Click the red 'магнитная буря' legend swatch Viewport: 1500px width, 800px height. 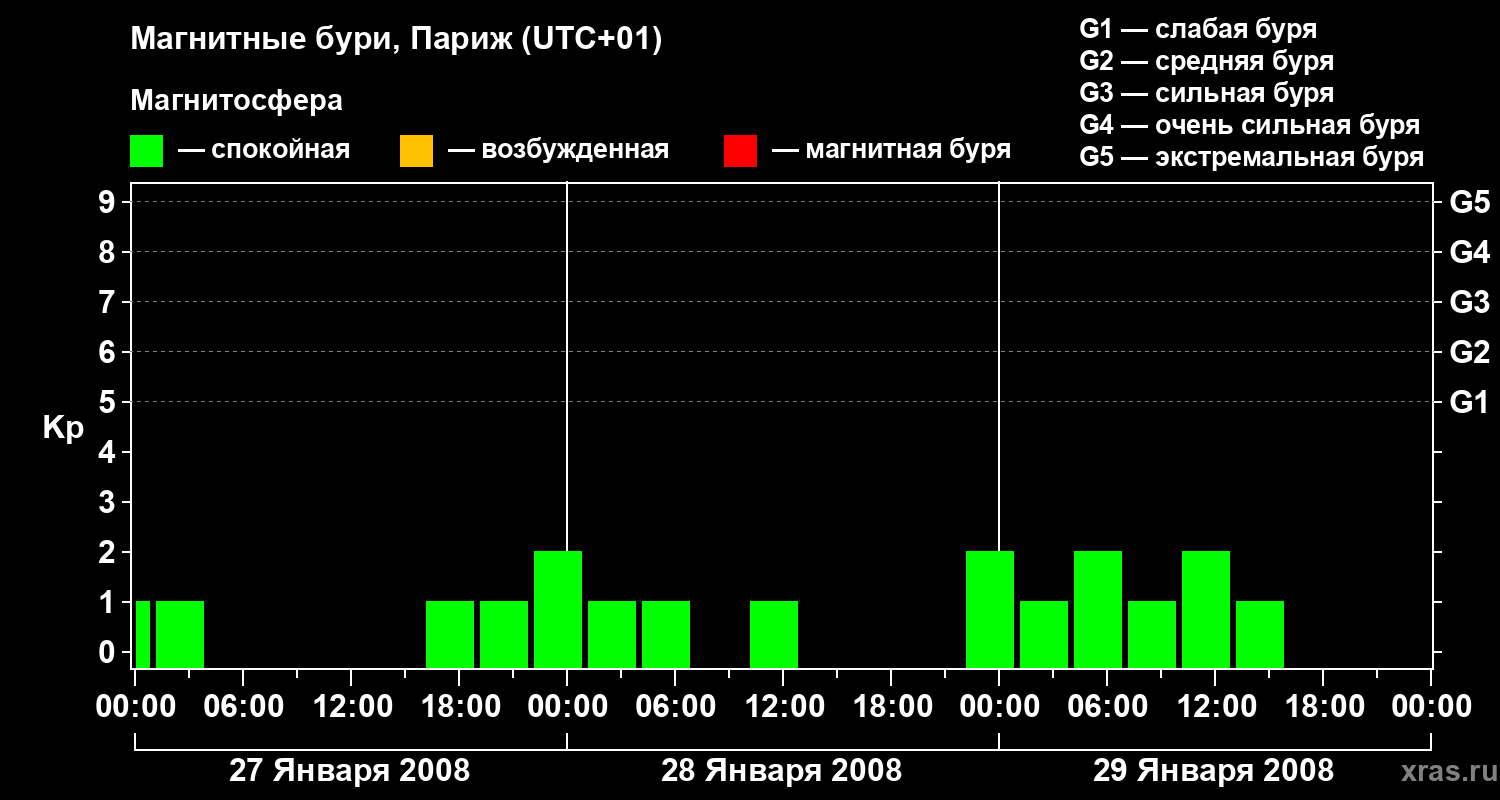(x=740, y=151)
